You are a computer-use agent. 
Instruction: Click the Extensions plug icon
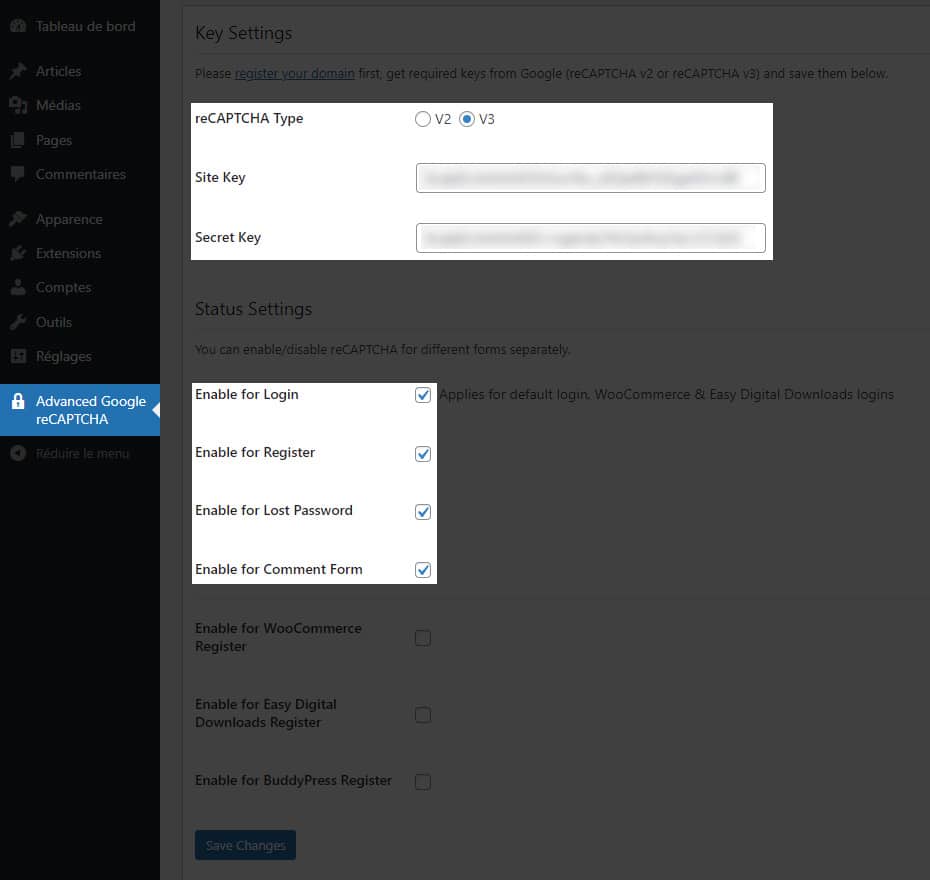pos(18,253)
